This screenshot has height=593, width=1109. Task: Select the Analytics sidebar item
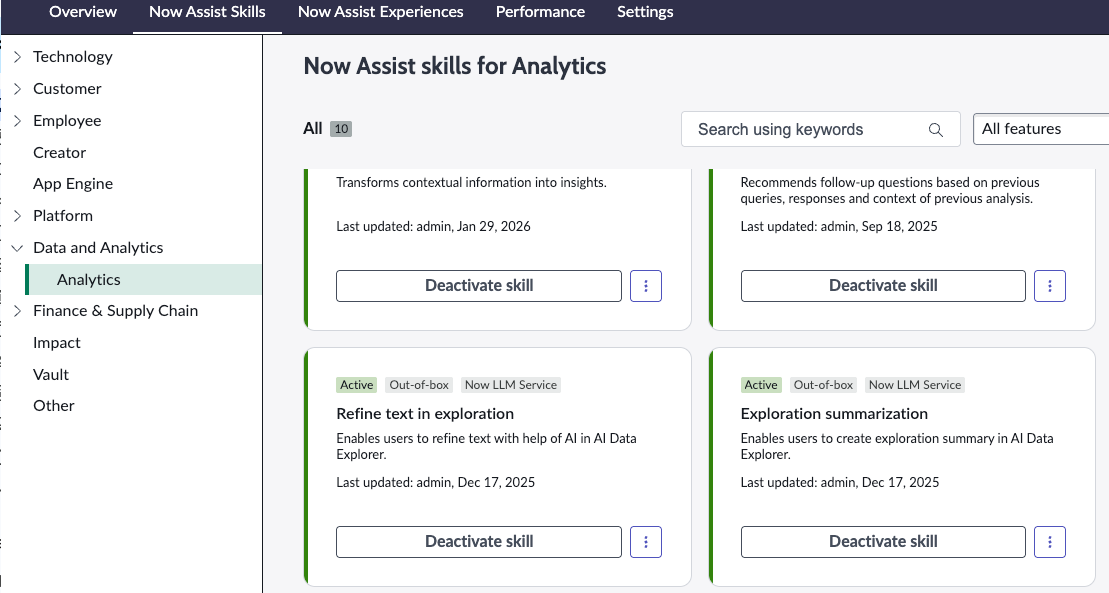[144, 280]
